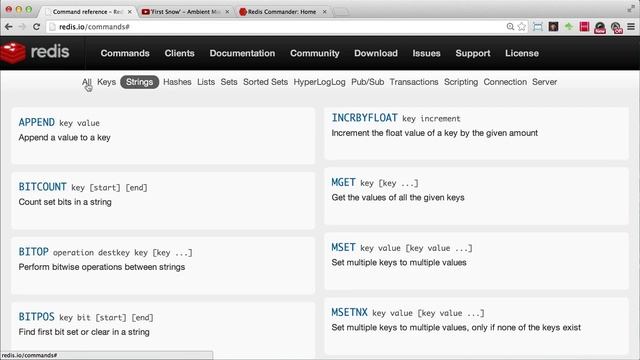Image resolution: width=640 pixels, height=360 pixels.
Task: Click 'Get the values of all the given keys'
Action: [398, 198]
